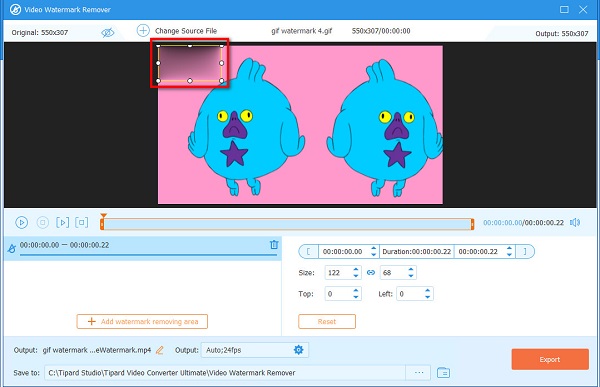
Task: Set segment start with left bracket button
Action: click(308, 251)
